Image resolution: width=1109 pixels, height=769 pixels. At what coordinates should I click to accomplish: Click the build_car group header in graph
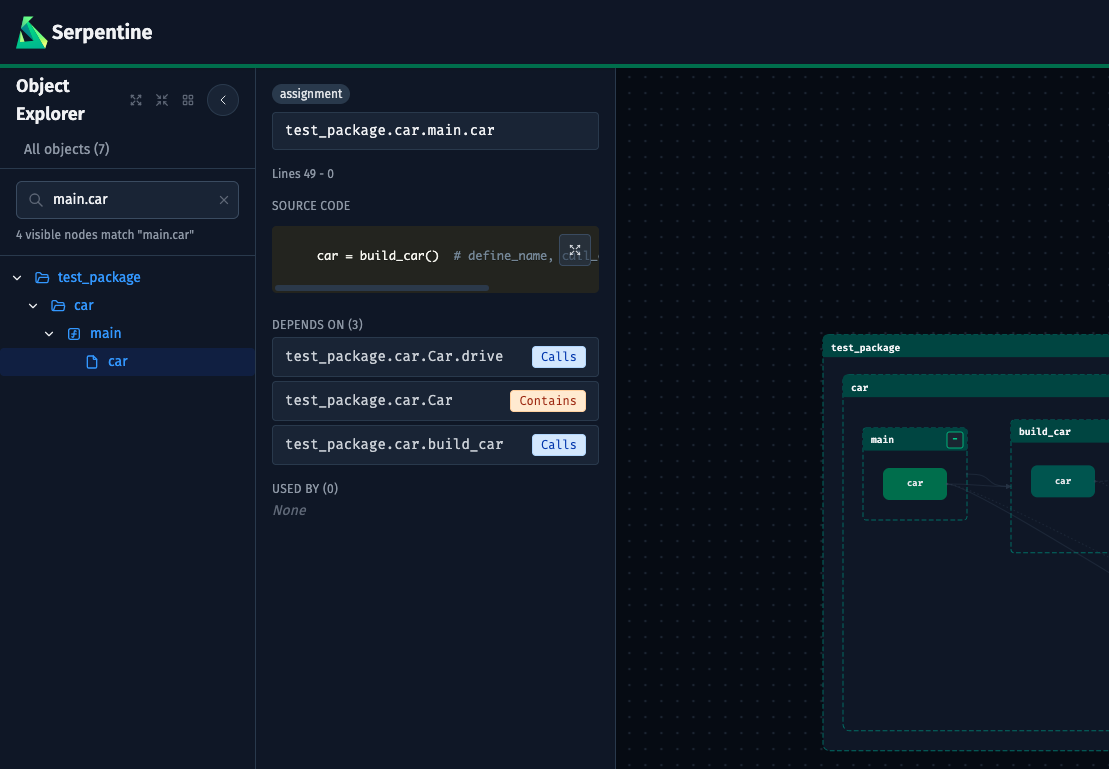click(x=1059, y=432)
